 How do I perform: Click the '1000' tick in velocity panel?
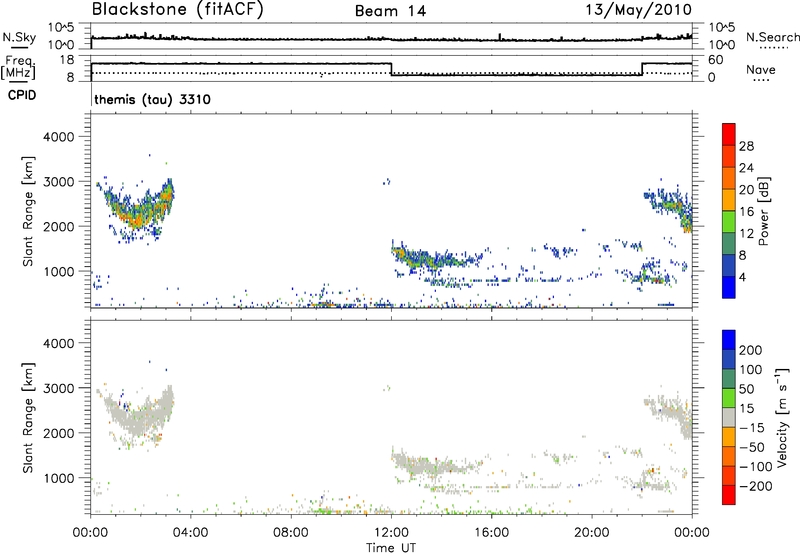tap(58, 478)
